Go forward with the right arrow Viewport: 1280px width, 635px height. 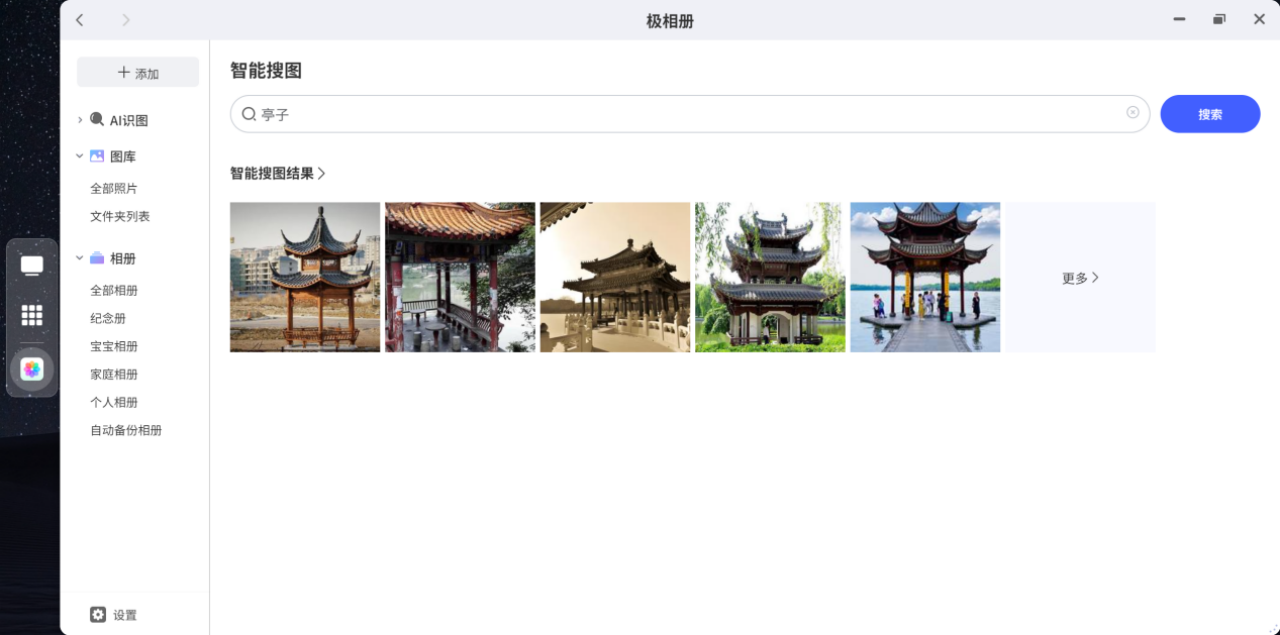click(x=126, y=20)
